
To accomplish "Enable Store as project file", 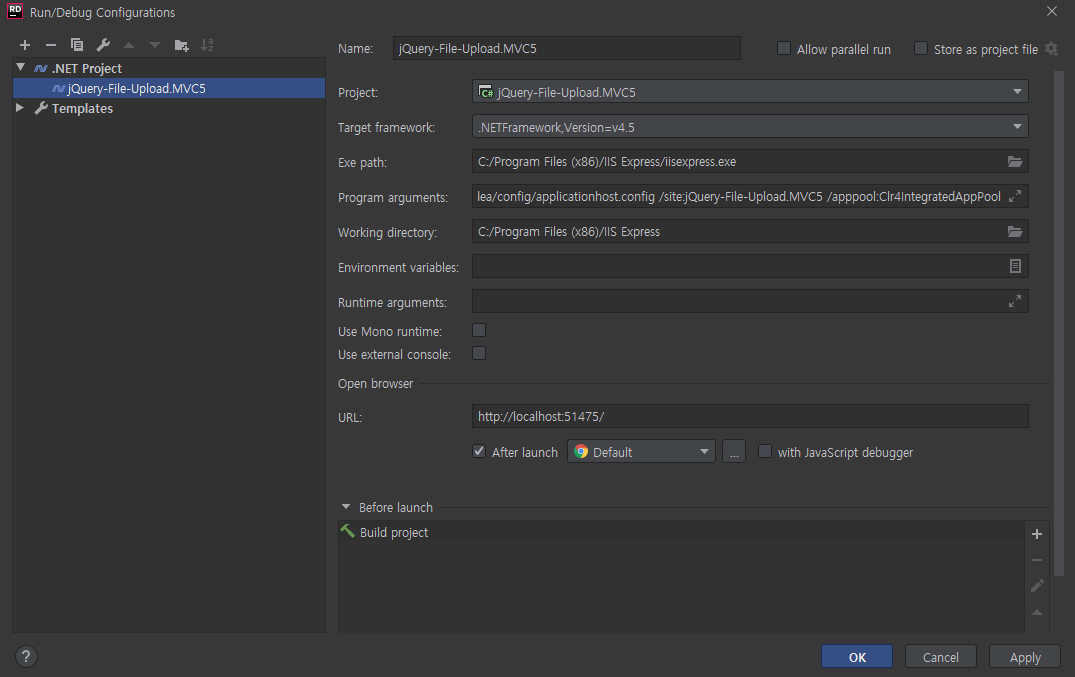I will click(920, 49).
